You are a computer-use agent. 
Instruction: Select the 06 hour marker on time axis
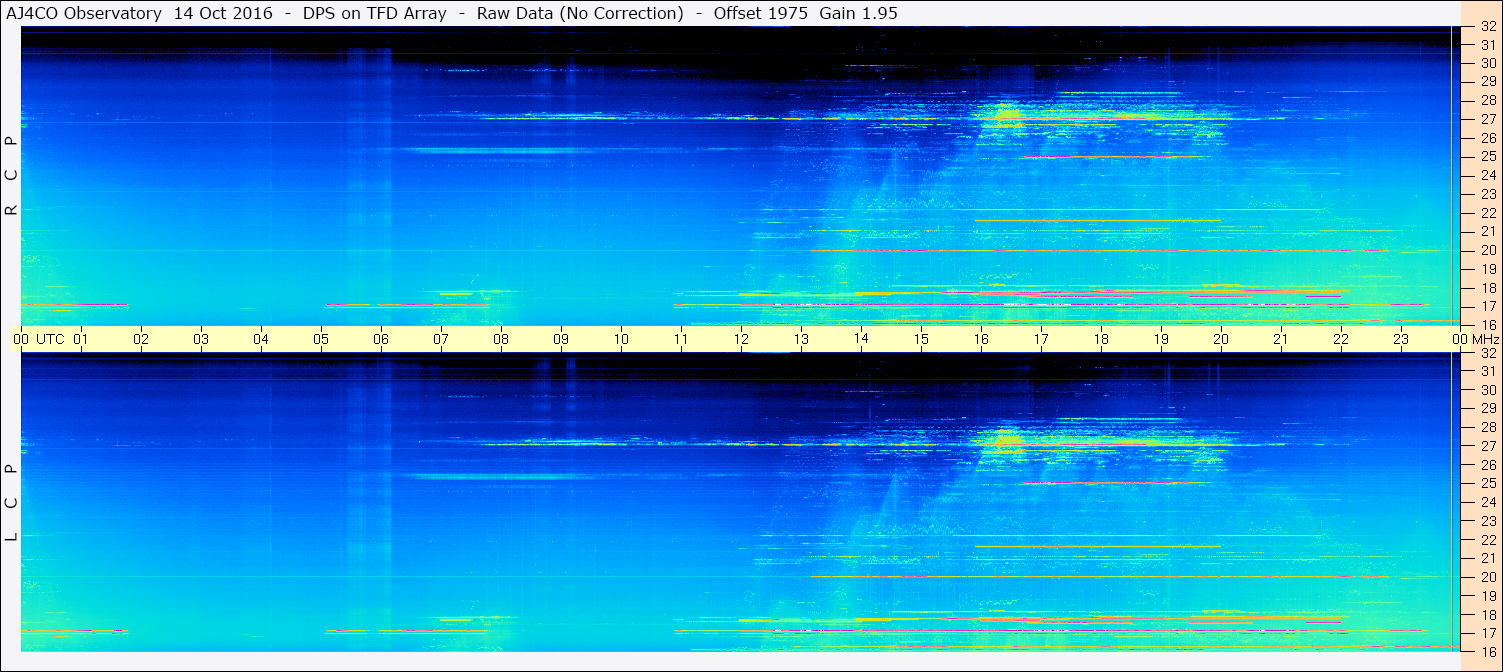point(381,339)
